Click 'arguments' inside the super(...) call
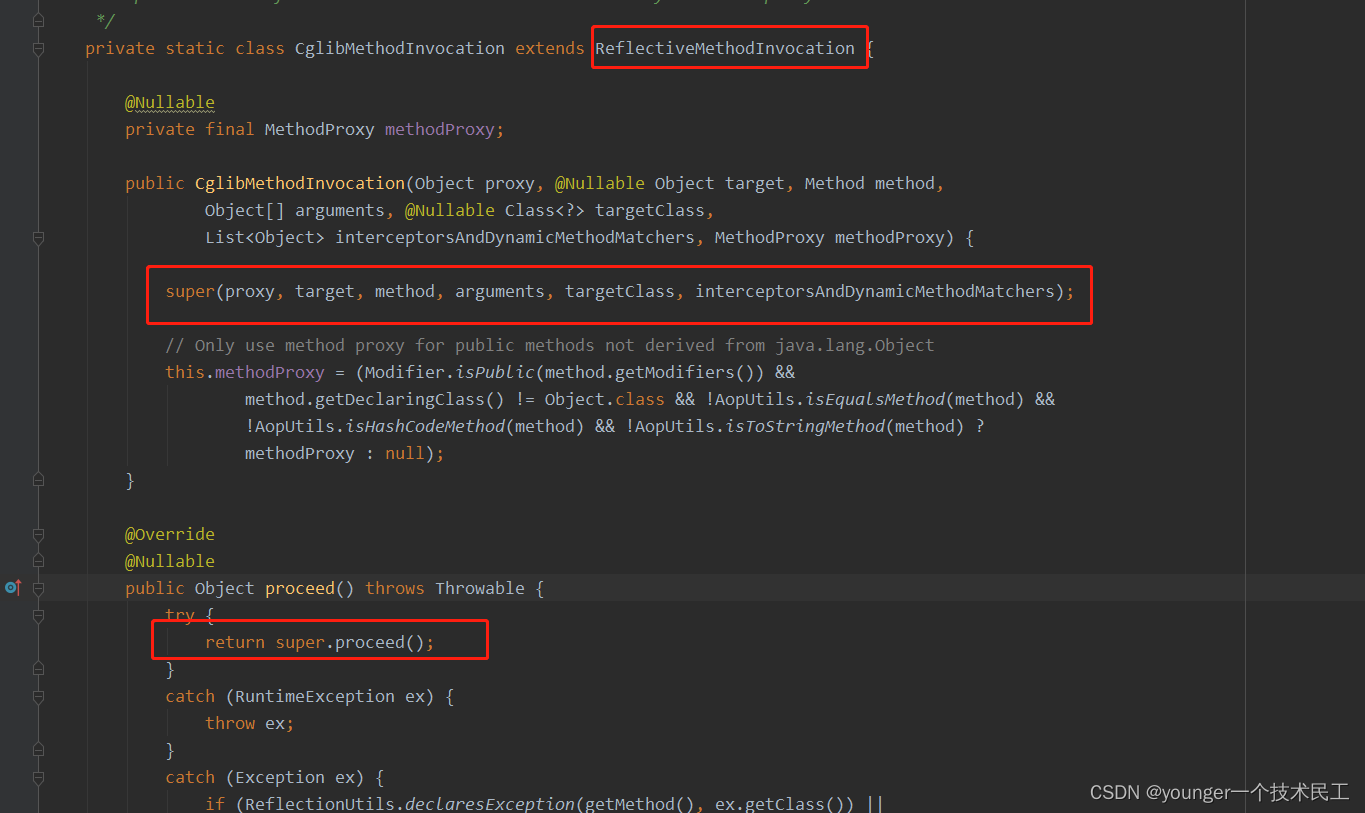This screenshot has width=1365, height=813. pos(500,291)
